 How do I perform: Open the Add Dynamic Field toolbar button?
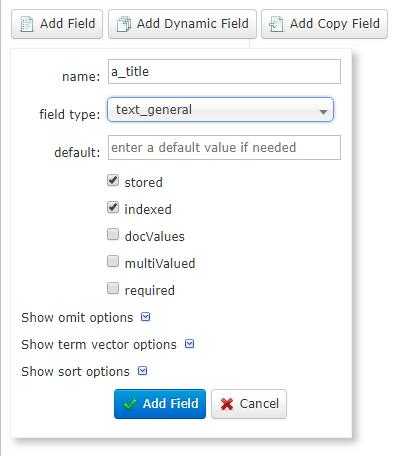(182, 24)
